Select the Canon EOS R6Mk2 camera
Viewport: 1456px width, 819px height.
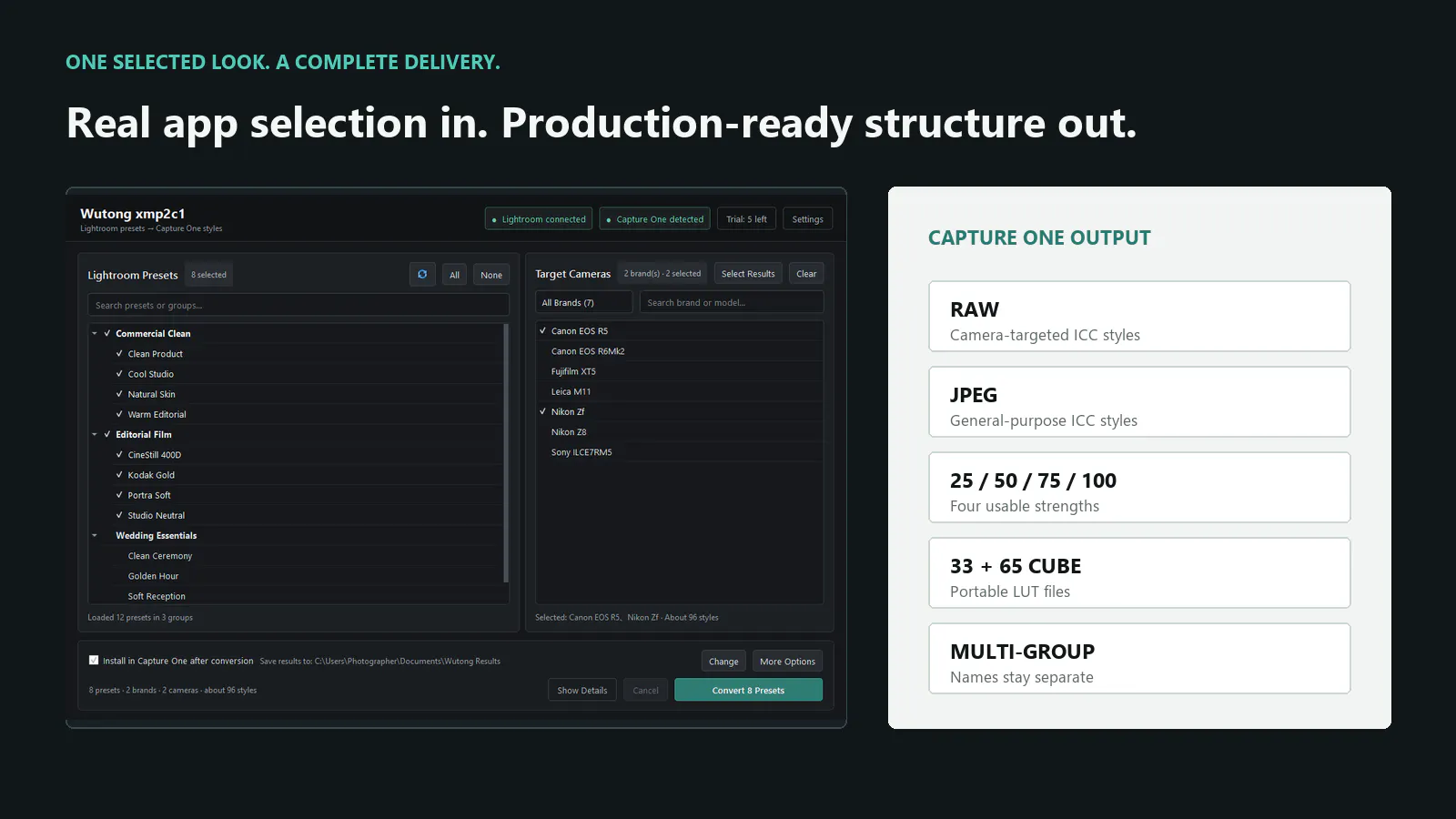coord(680,350)
